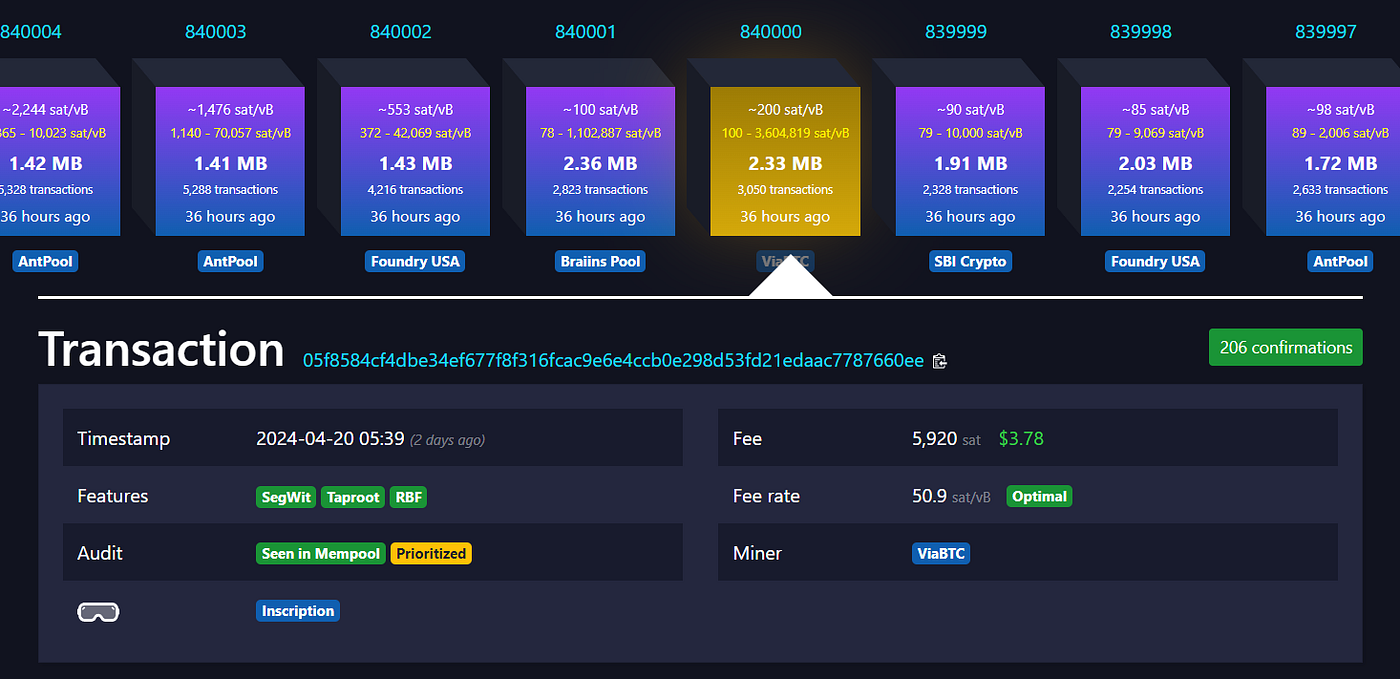Screen dimensions: 1400x679
Task: Open AntPool tag under block 840004
Action: (x=45, y=261)
